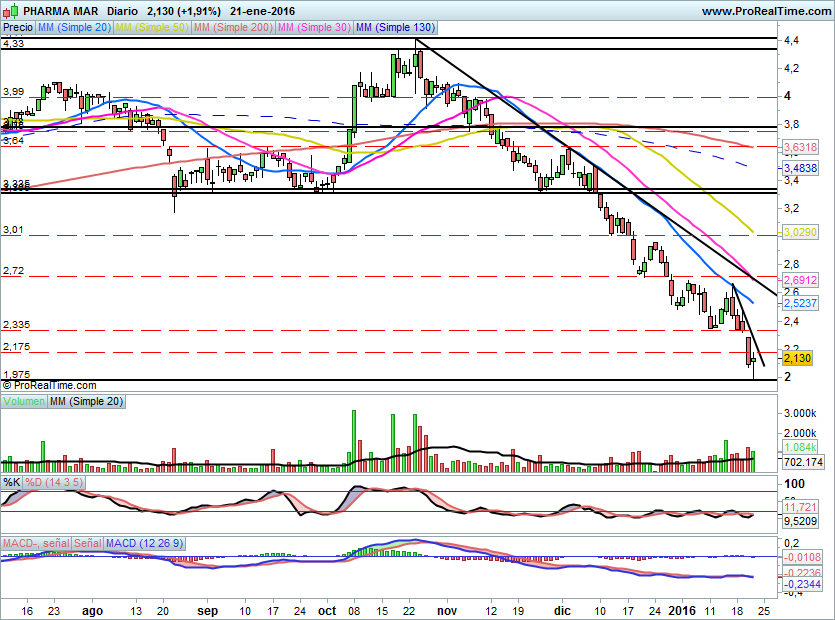This screenshot has width=835, height=620.
Task: Click the 3,0290 moving average value tag
Action: [800, 232]
